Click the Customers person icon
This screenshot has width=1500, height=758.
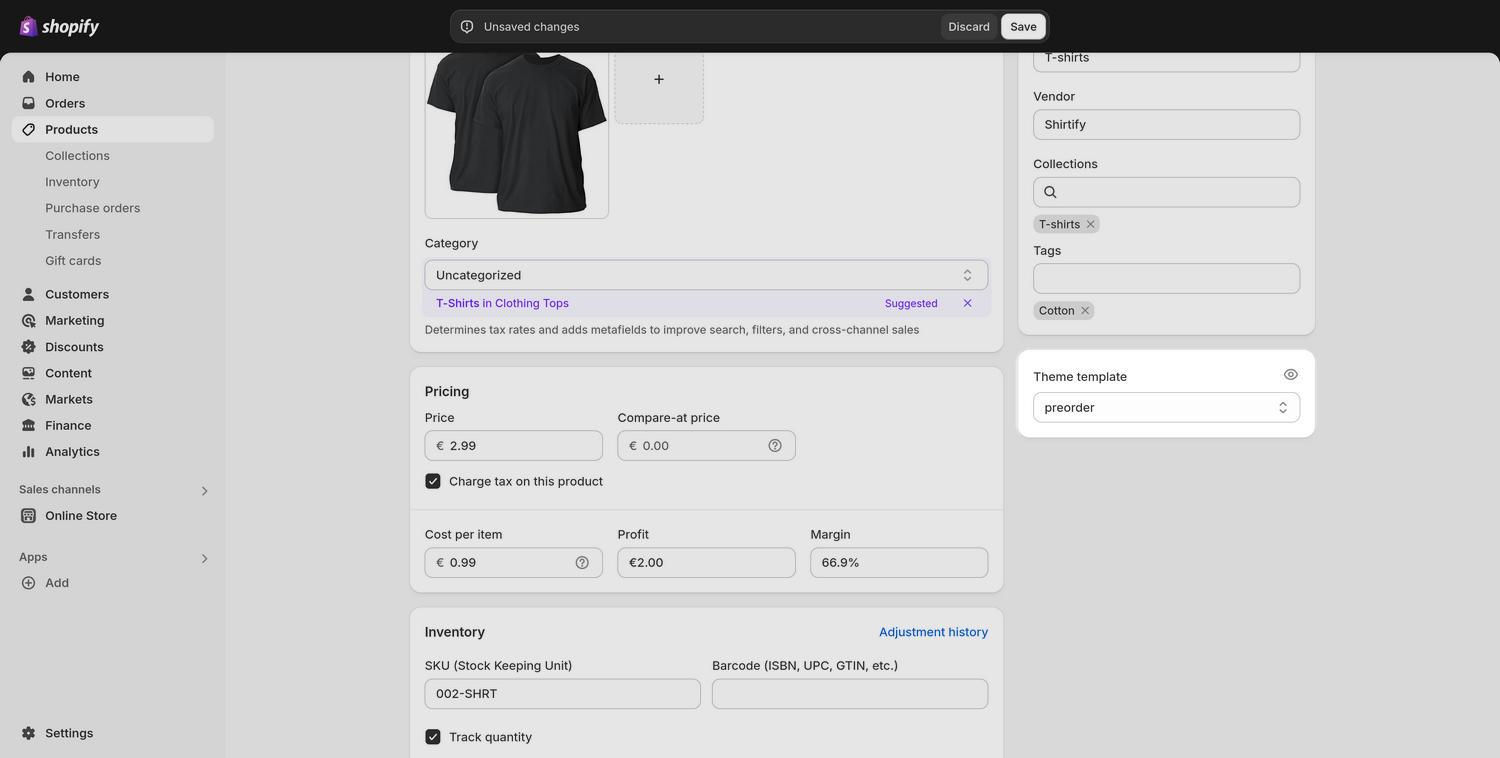(x=28, y=294)
